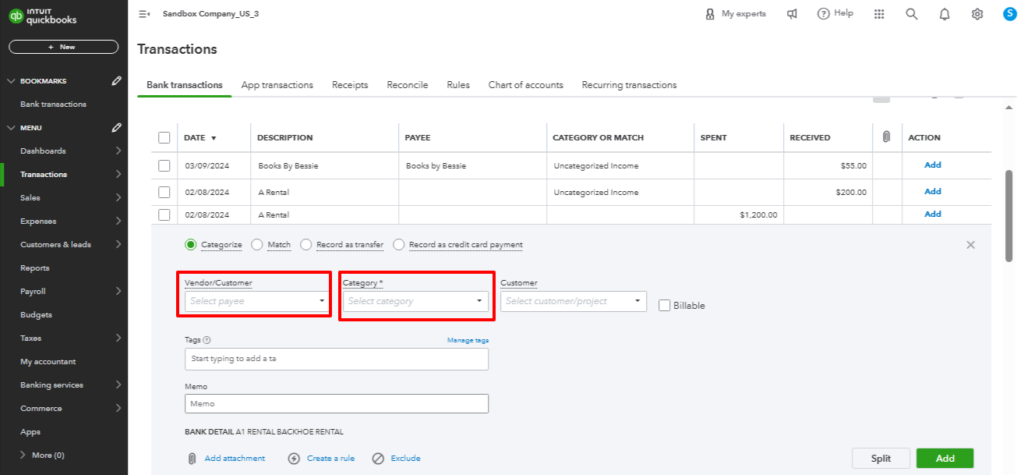1024x475 pixels.
Task: Switch to Rules tab
Action: (458, 85)
